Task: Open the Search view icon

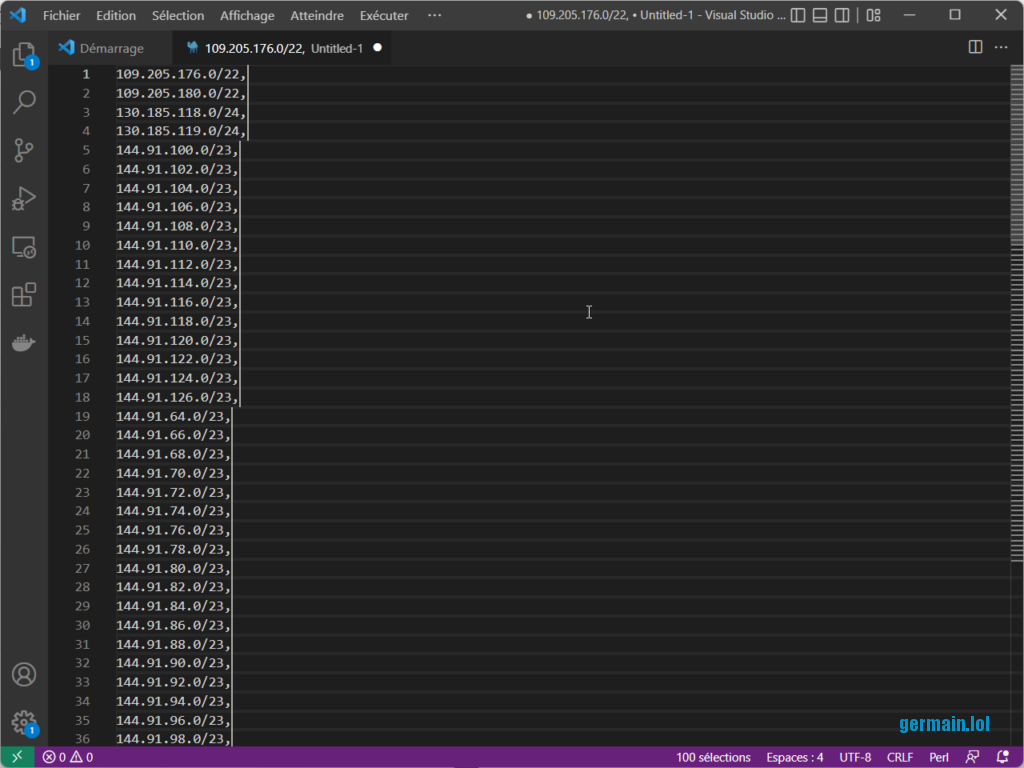Action: (x=24, y=102)
